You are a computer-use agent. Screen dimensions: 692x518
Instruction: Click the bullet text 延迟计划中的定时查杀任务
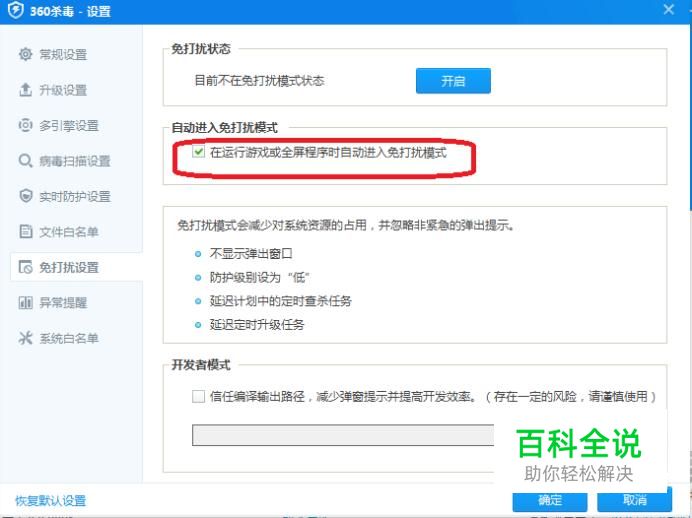280,301
